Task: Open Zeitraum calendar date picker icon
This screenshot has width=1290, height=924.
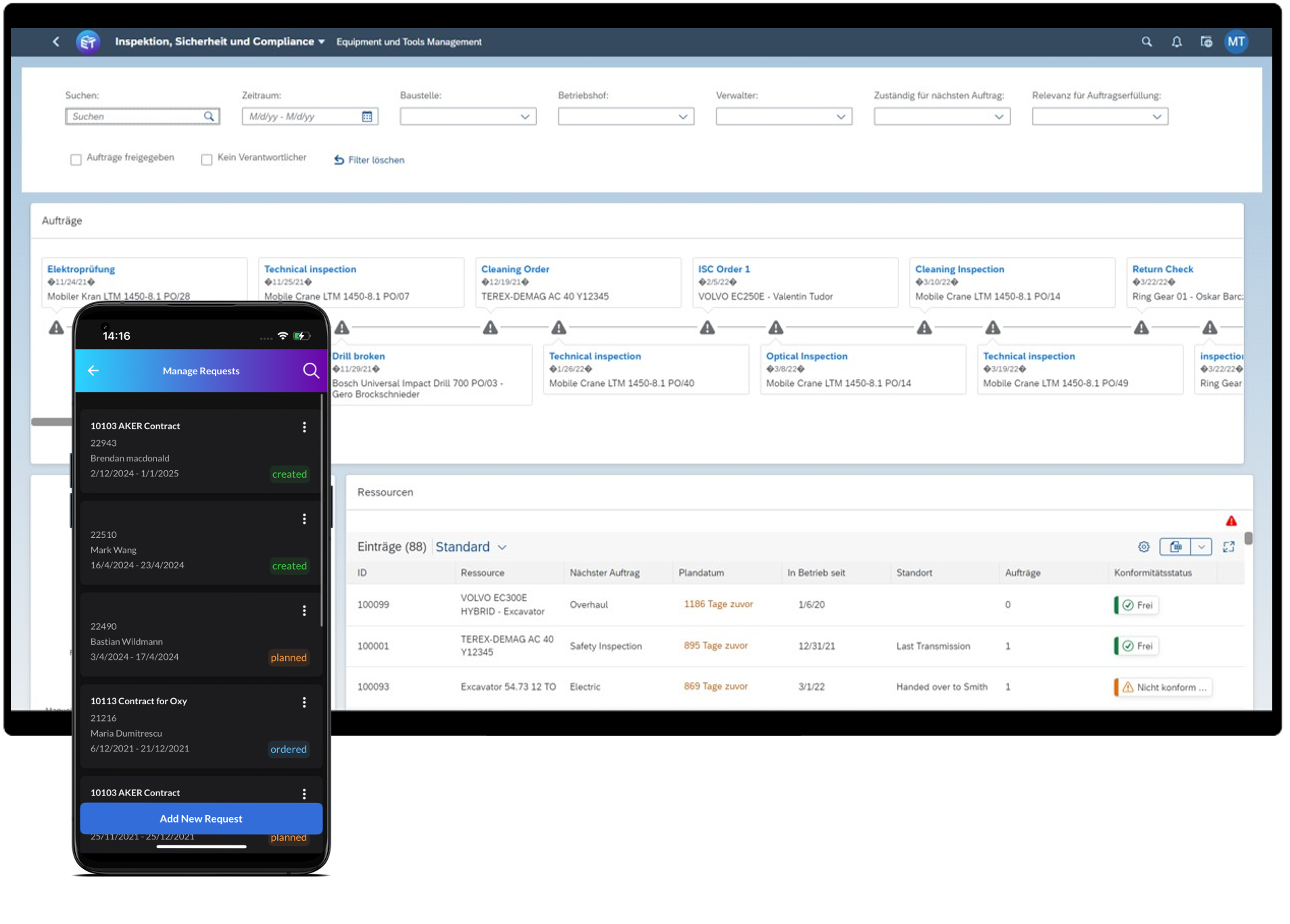Action: [367, 116]
